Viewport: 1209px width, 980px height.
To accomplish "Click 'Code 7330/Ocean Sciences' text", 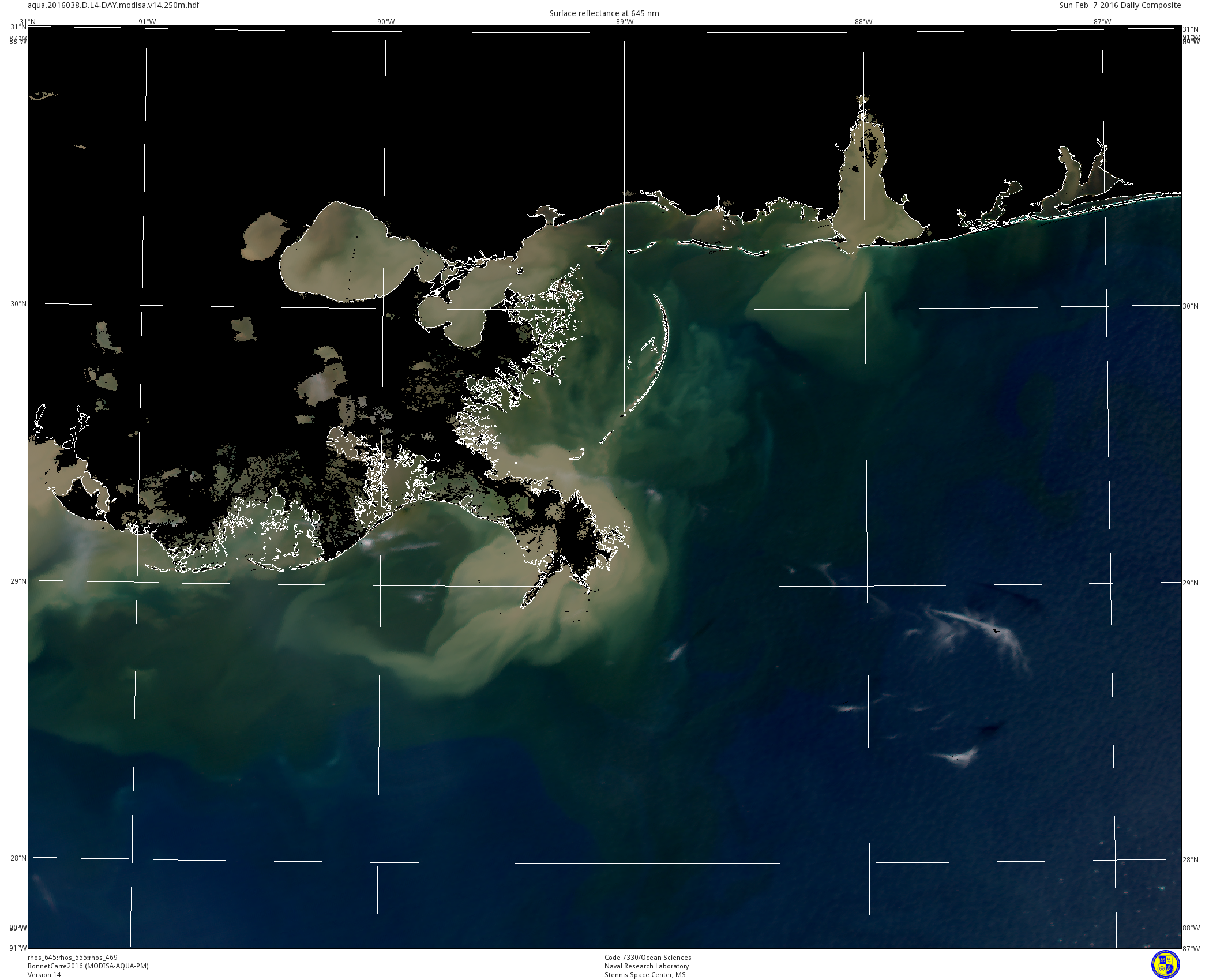I will [x=647, y=958].
